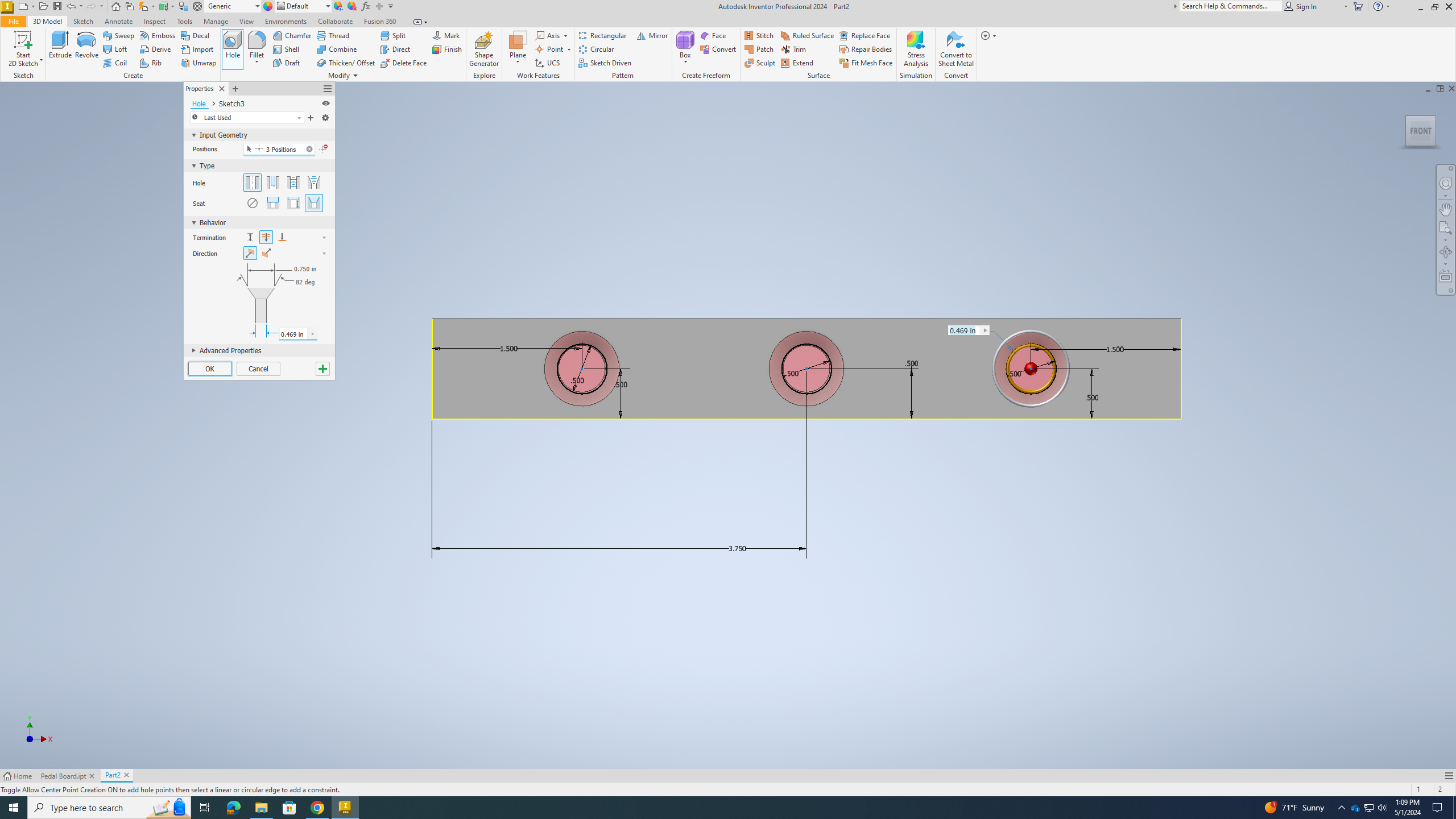
Task: Select simple hole type
Action: (252, 183)
